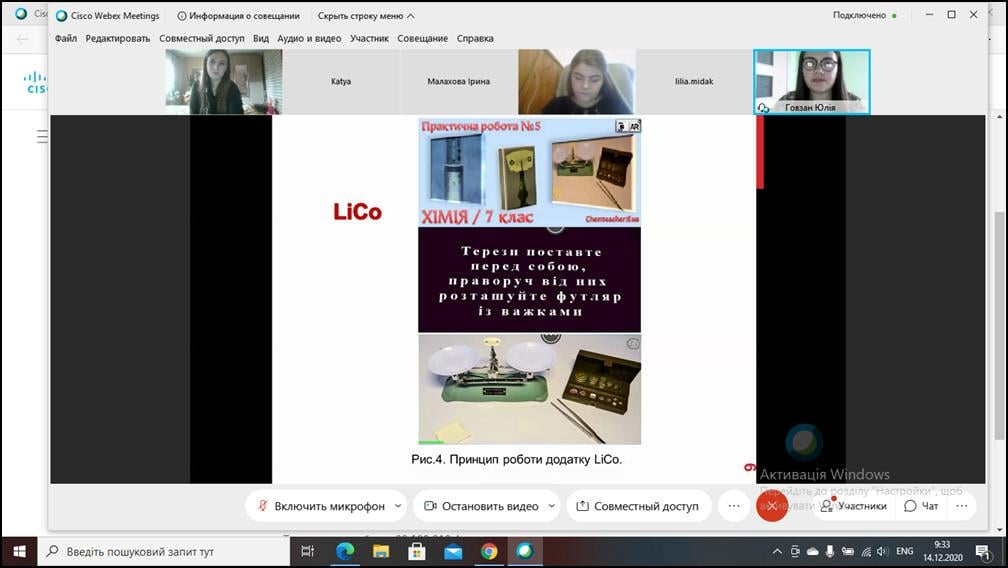
Task: Collapse menu bar via Скрыть строку меню
Action: click(366, 15)
